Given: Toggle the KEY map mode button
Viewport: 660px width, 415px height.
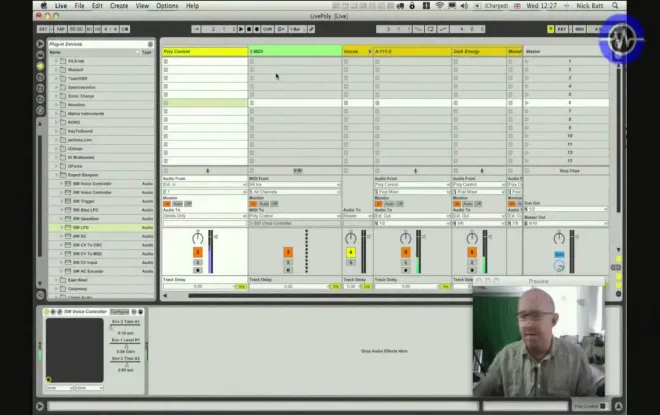Looking at the screenshot, I should (562, 29).
